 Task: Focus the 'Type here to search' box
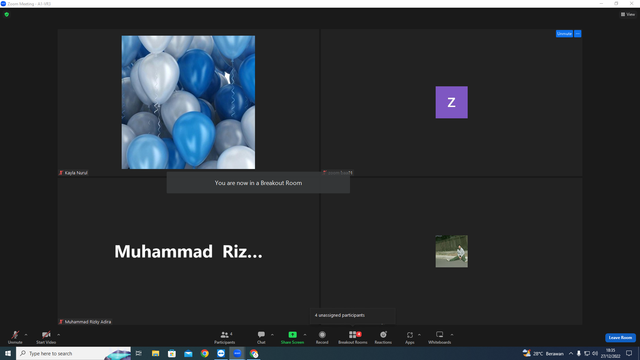(73, 353)
